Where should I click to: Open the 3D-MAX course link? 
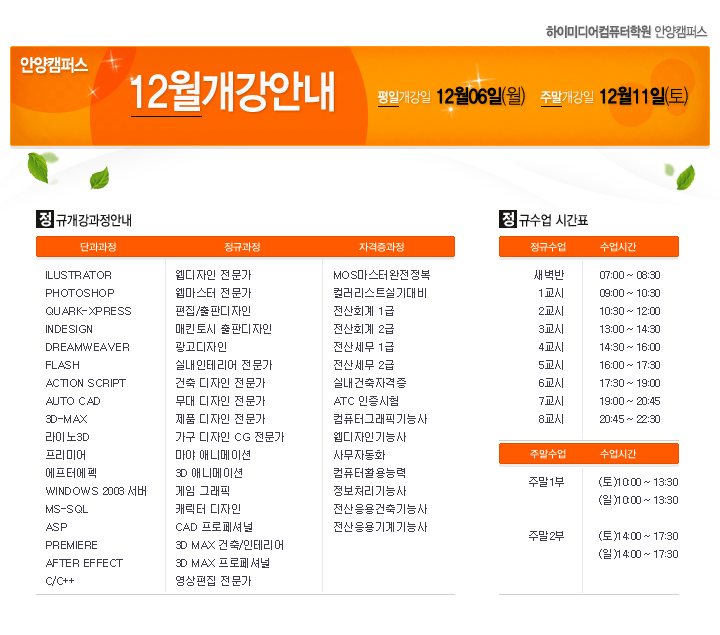click(x=66, y=419)
